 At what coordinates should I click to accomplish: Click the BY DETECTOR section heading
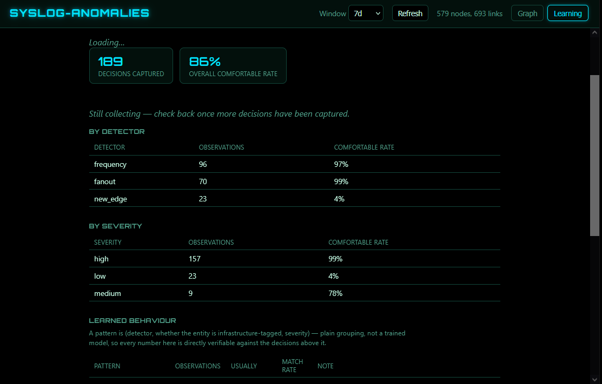coord(117,132)
